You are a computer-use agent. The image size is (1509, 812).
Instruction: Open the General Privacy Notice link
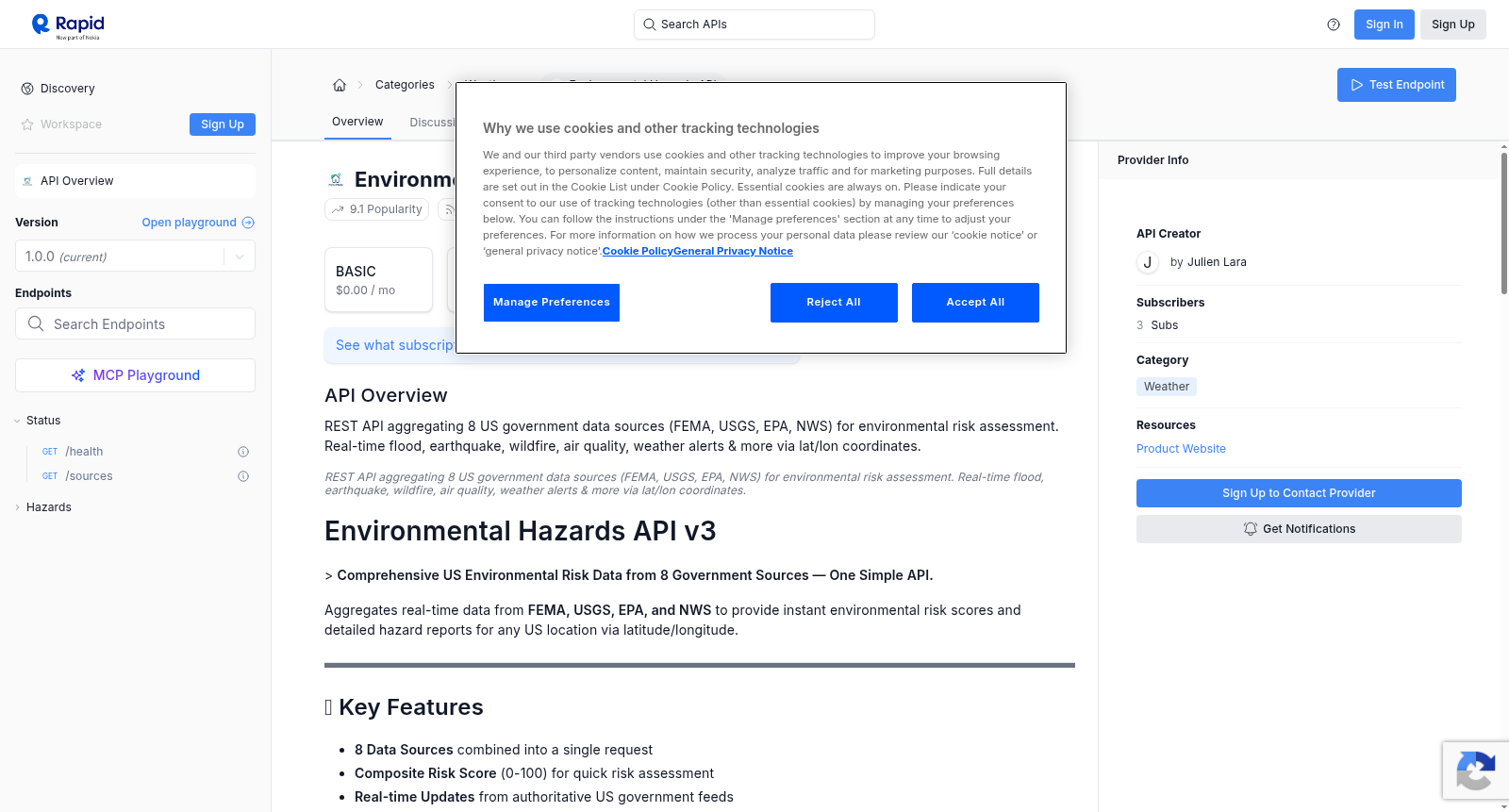[733, 251]
